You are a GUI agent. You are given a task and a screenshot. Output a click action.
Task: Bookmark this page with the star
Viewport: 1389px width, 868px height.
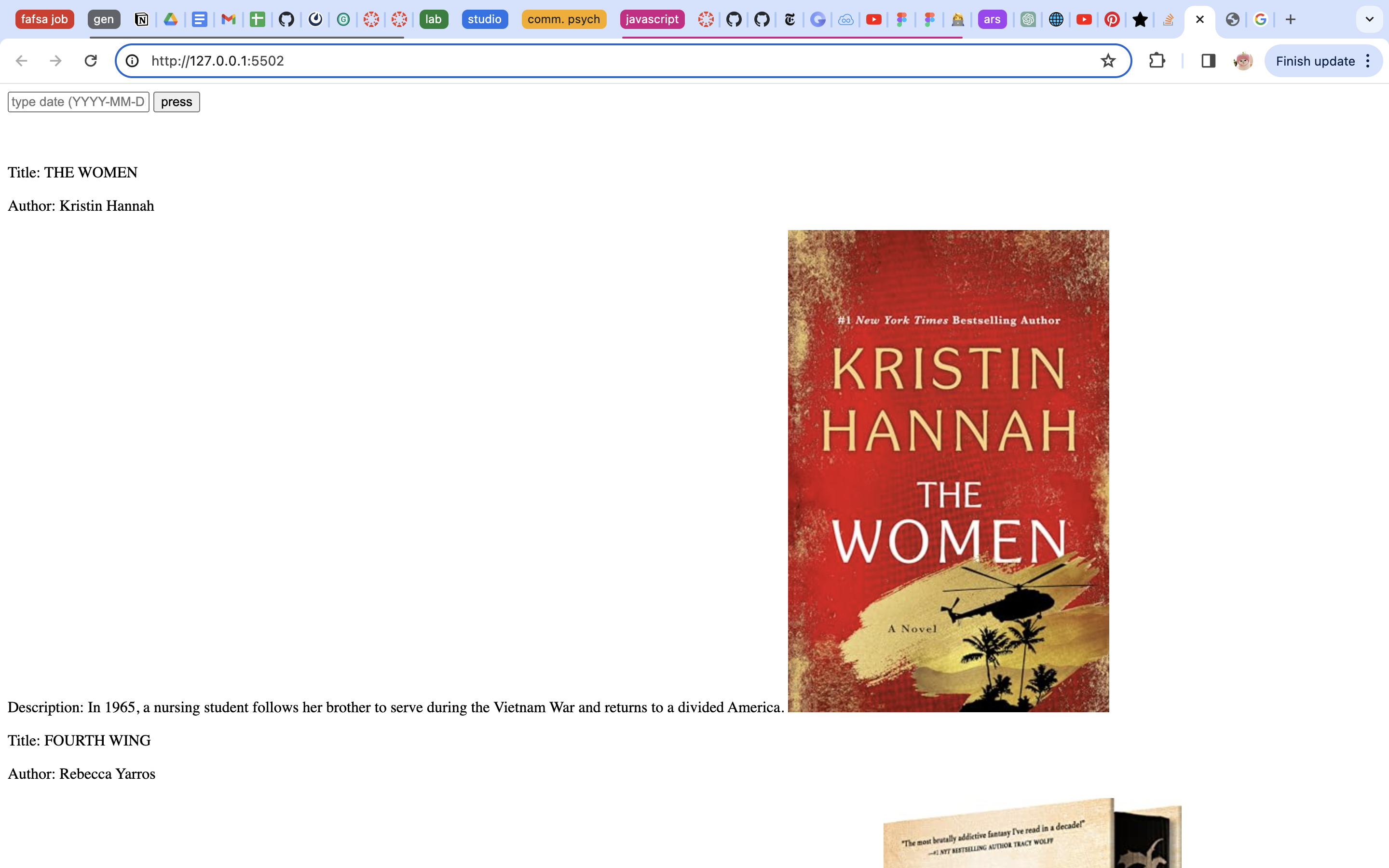click(1108, 61)
